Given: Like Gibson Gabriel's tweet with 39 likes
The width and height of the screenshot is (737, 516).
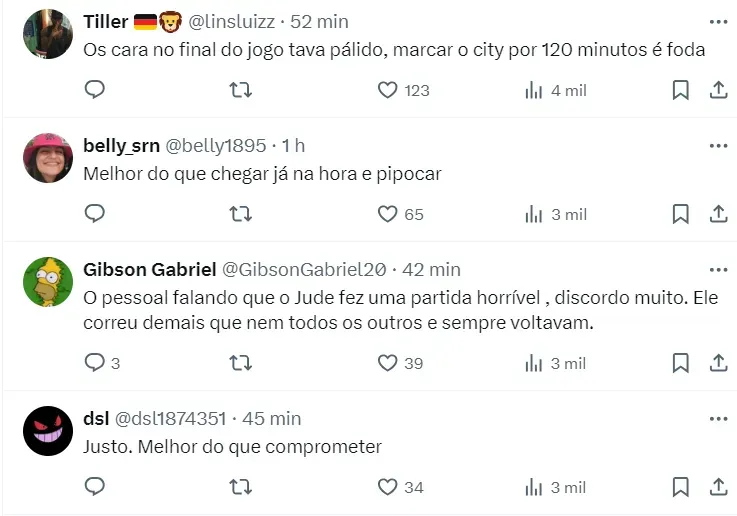Looking at the screenshot, I should tap(388, 363).
